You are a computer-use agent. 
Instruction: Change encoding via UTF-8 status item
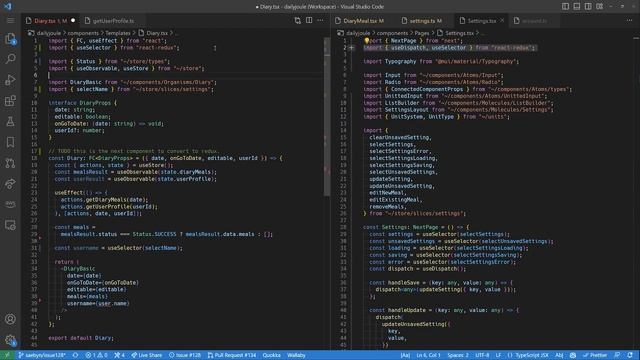pyautogui.click(x=482, y=355)
